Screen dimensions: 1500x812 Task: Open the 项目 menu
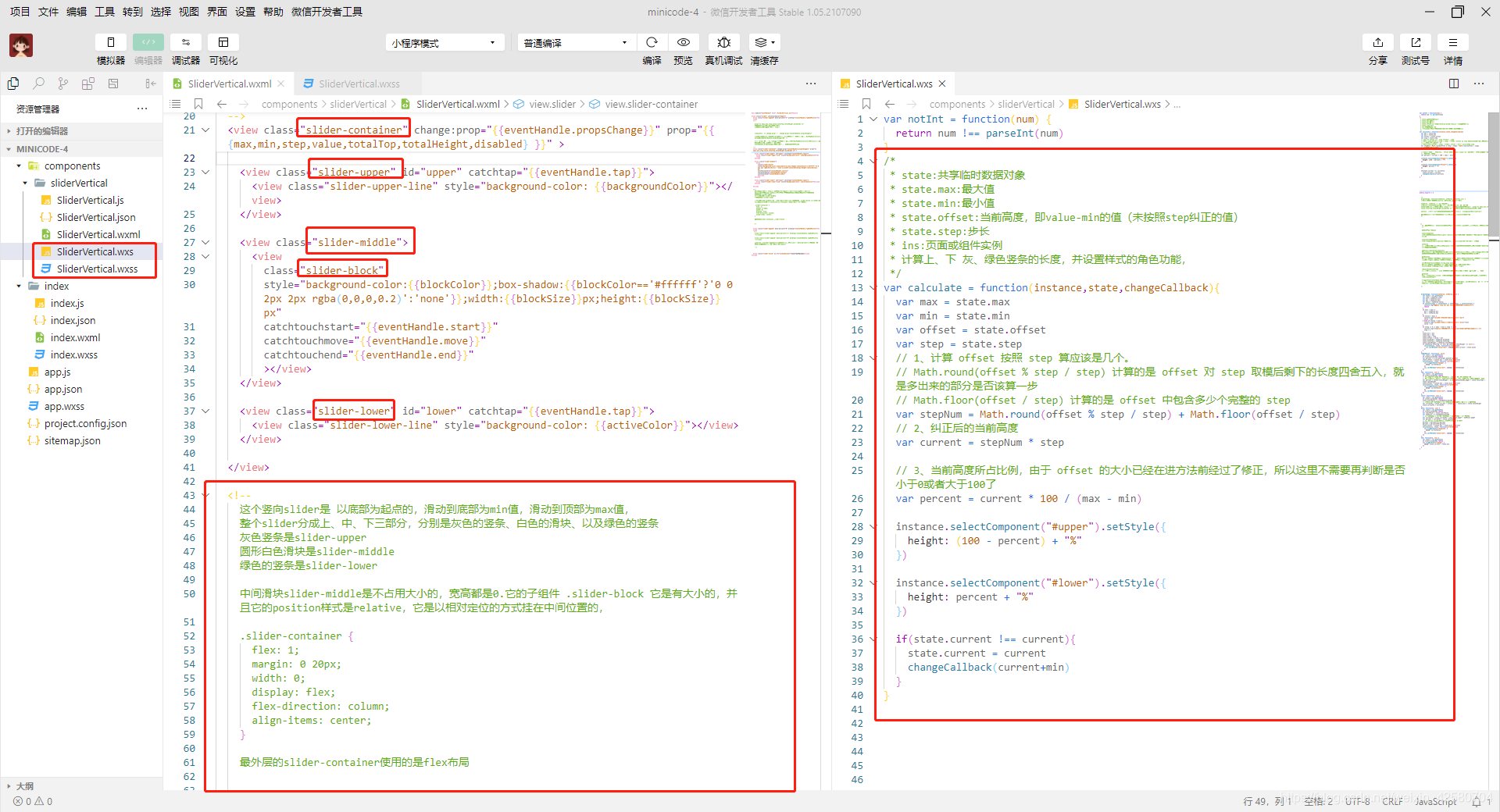(x=20, y=12)
